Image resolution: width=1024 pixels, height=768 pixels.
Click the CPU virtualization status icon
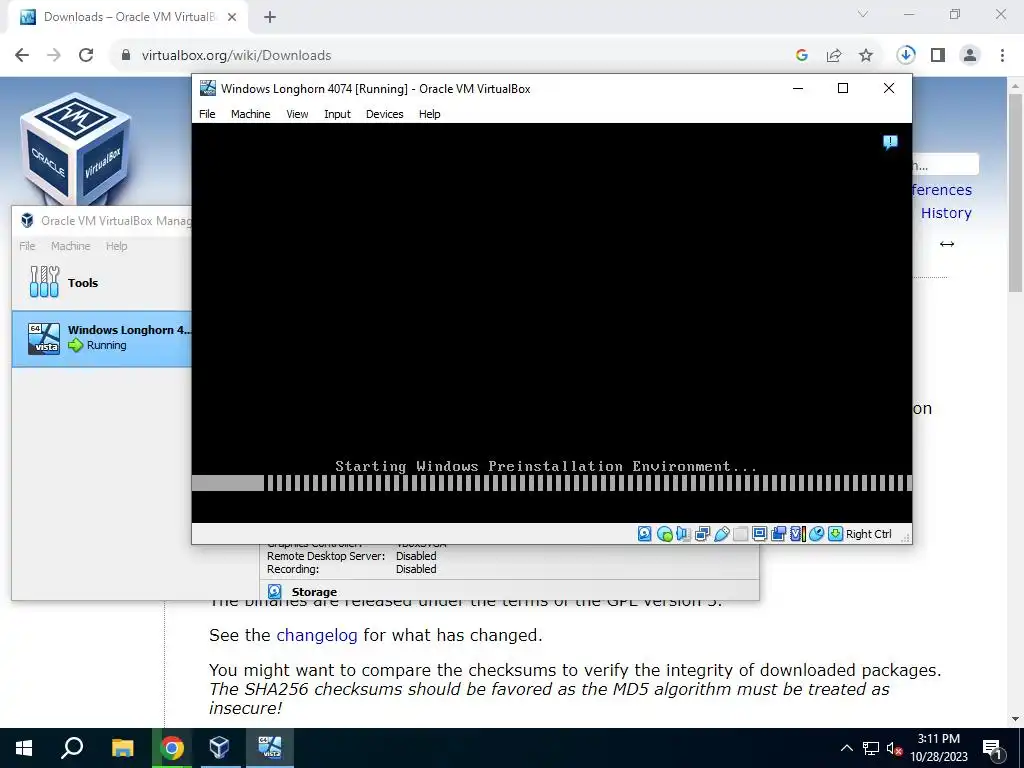click(x=797, y=534)
